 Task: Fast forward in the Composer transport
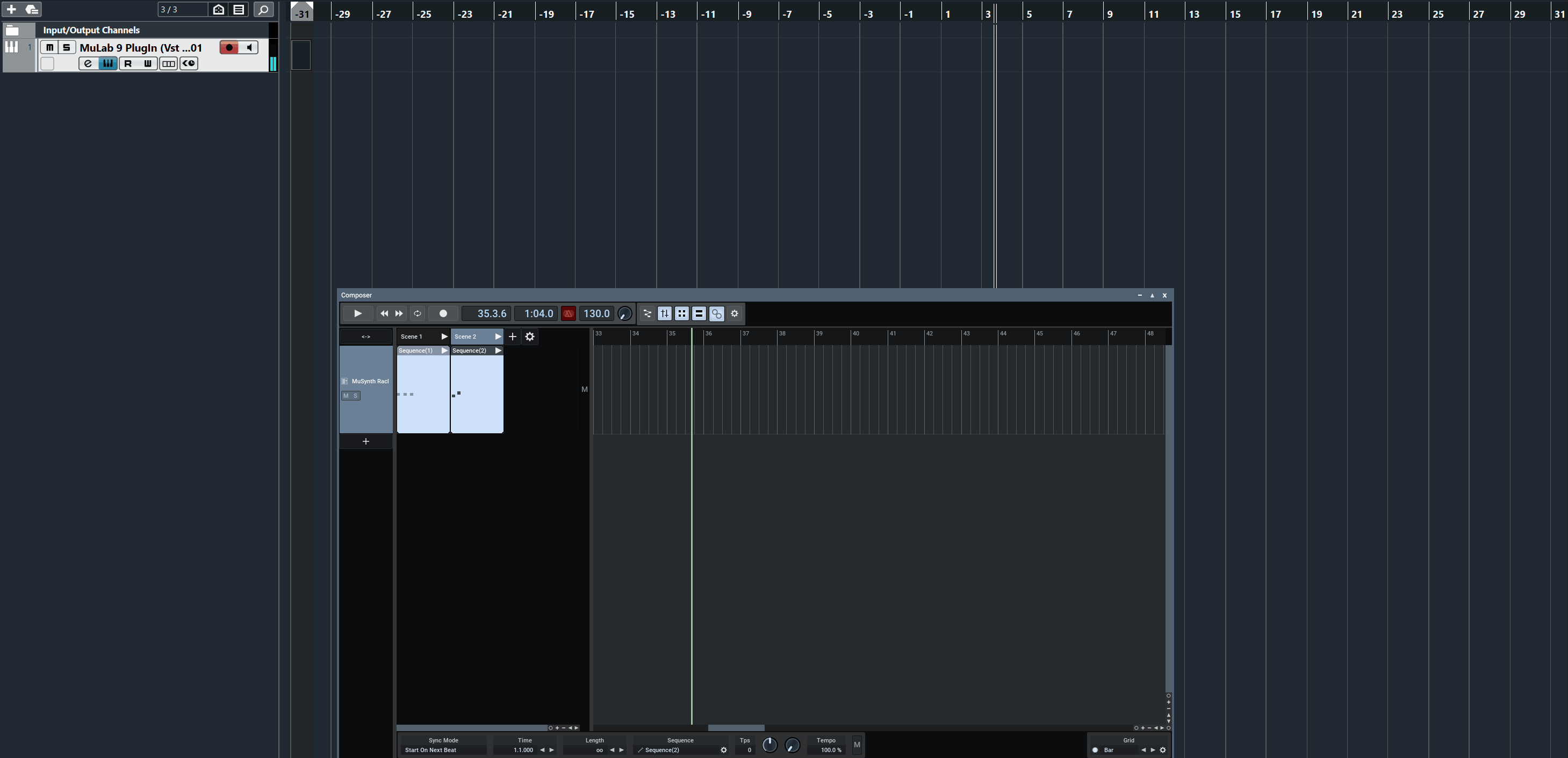pos(399,313)
